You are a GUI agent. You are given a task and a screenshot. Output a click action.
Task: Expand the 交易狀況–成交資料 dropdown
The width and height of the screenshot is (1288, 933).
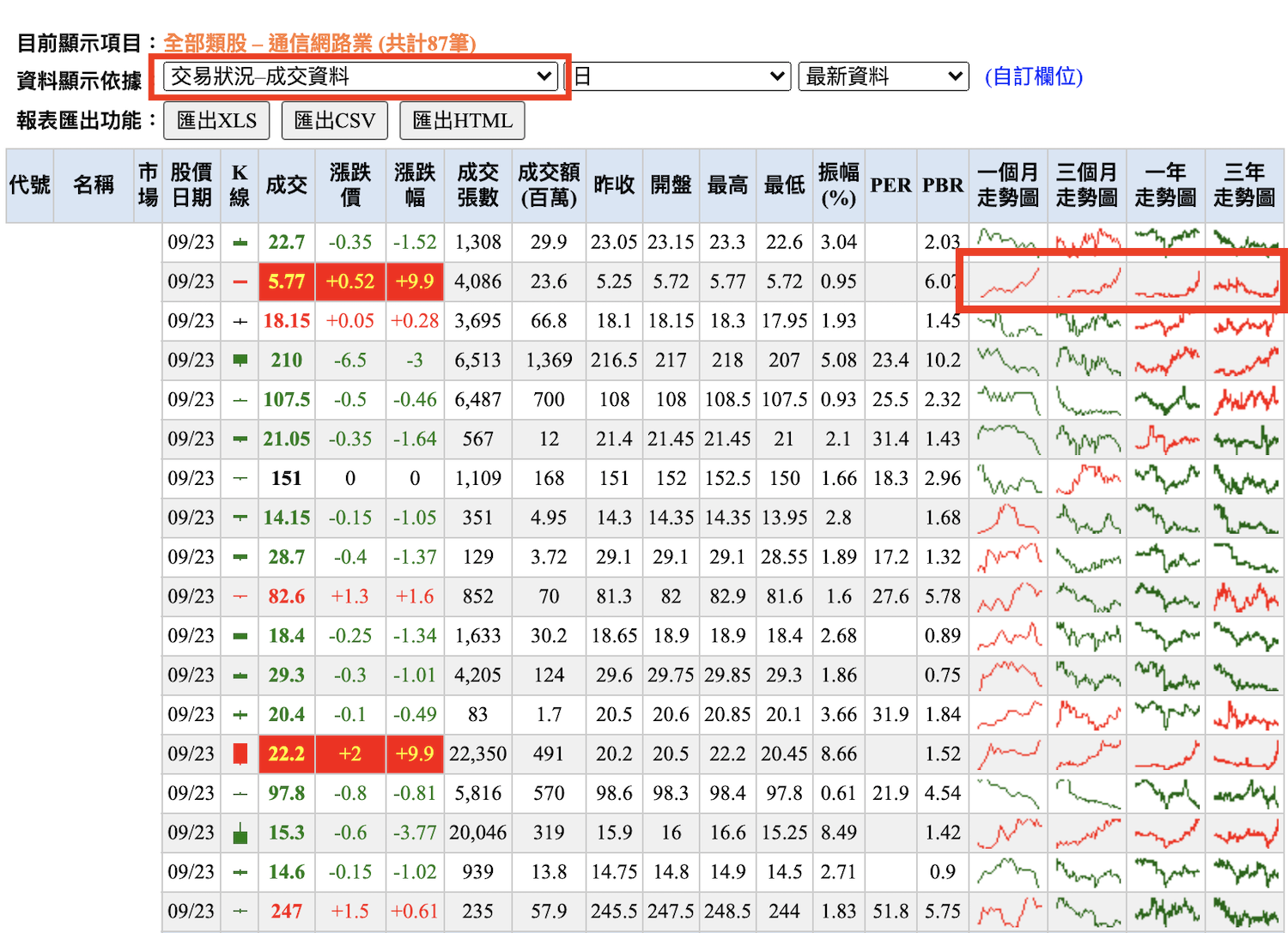(x=360, y=76)
